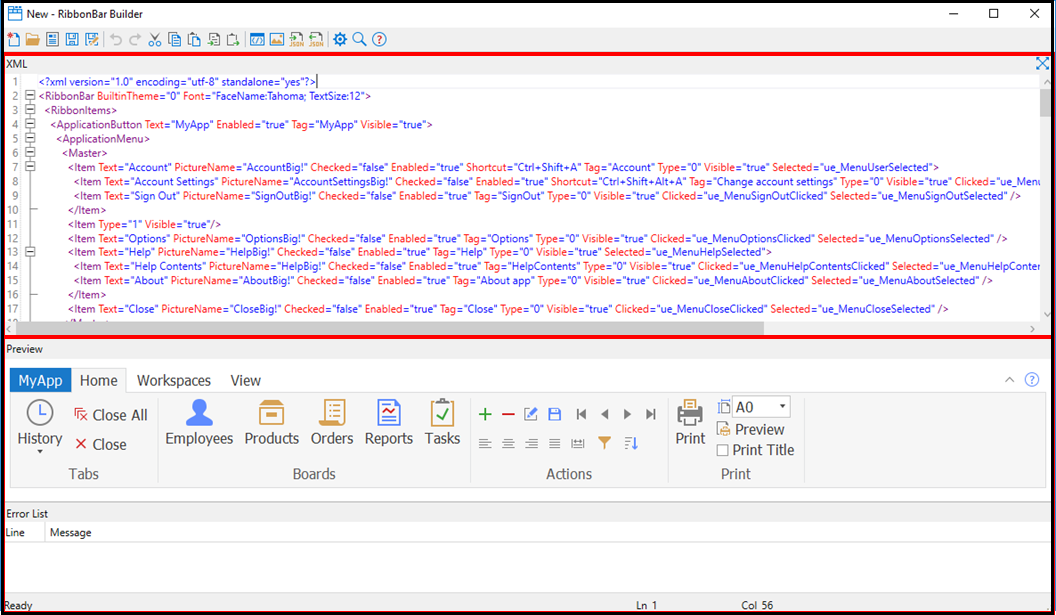Click the settings gear toolbar icon
Screen dimensions: 1056x615
[x=340, y=39]
